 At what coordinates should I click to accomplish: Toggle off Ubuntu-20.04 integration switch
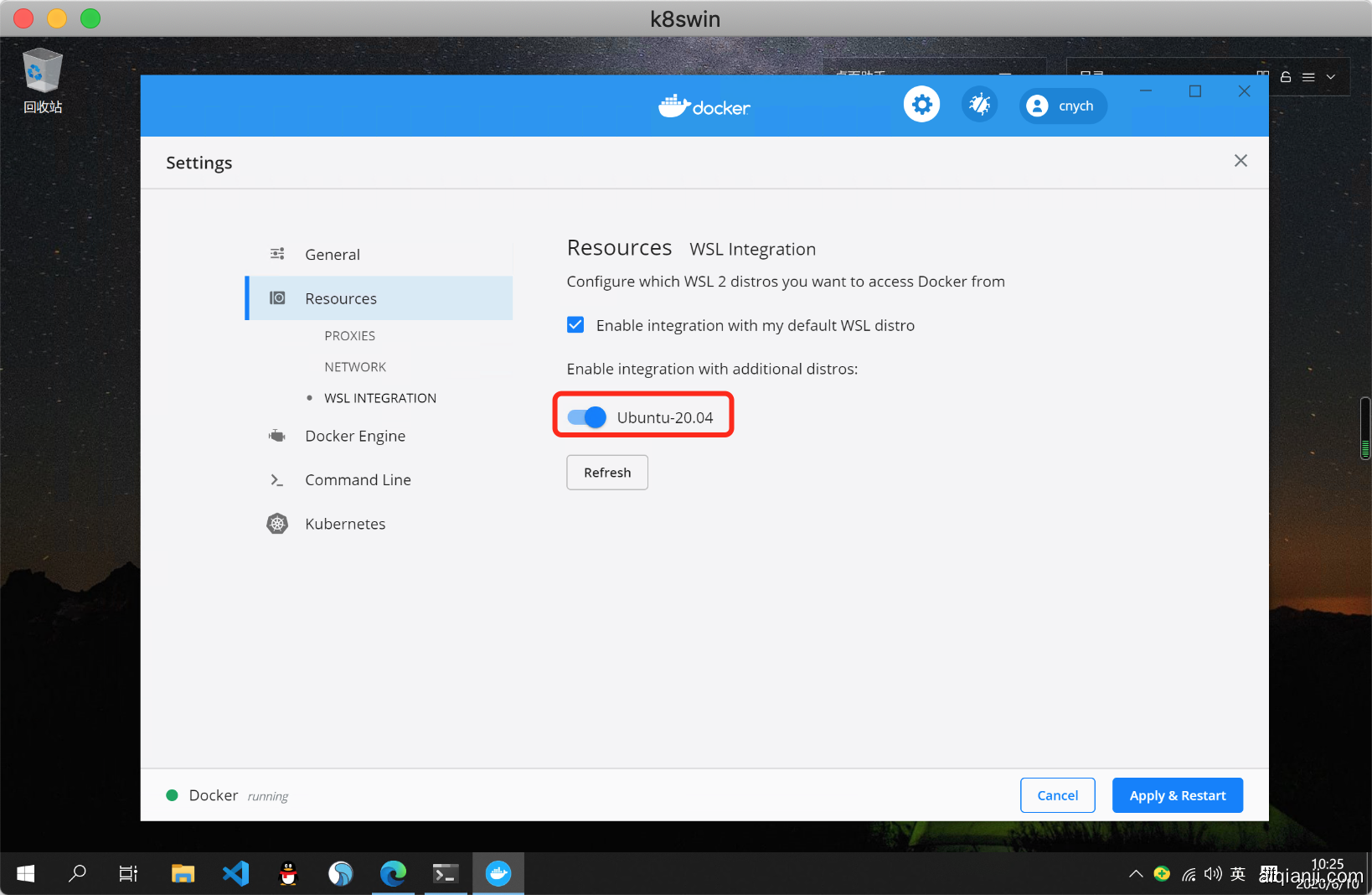tap(586, 417)
